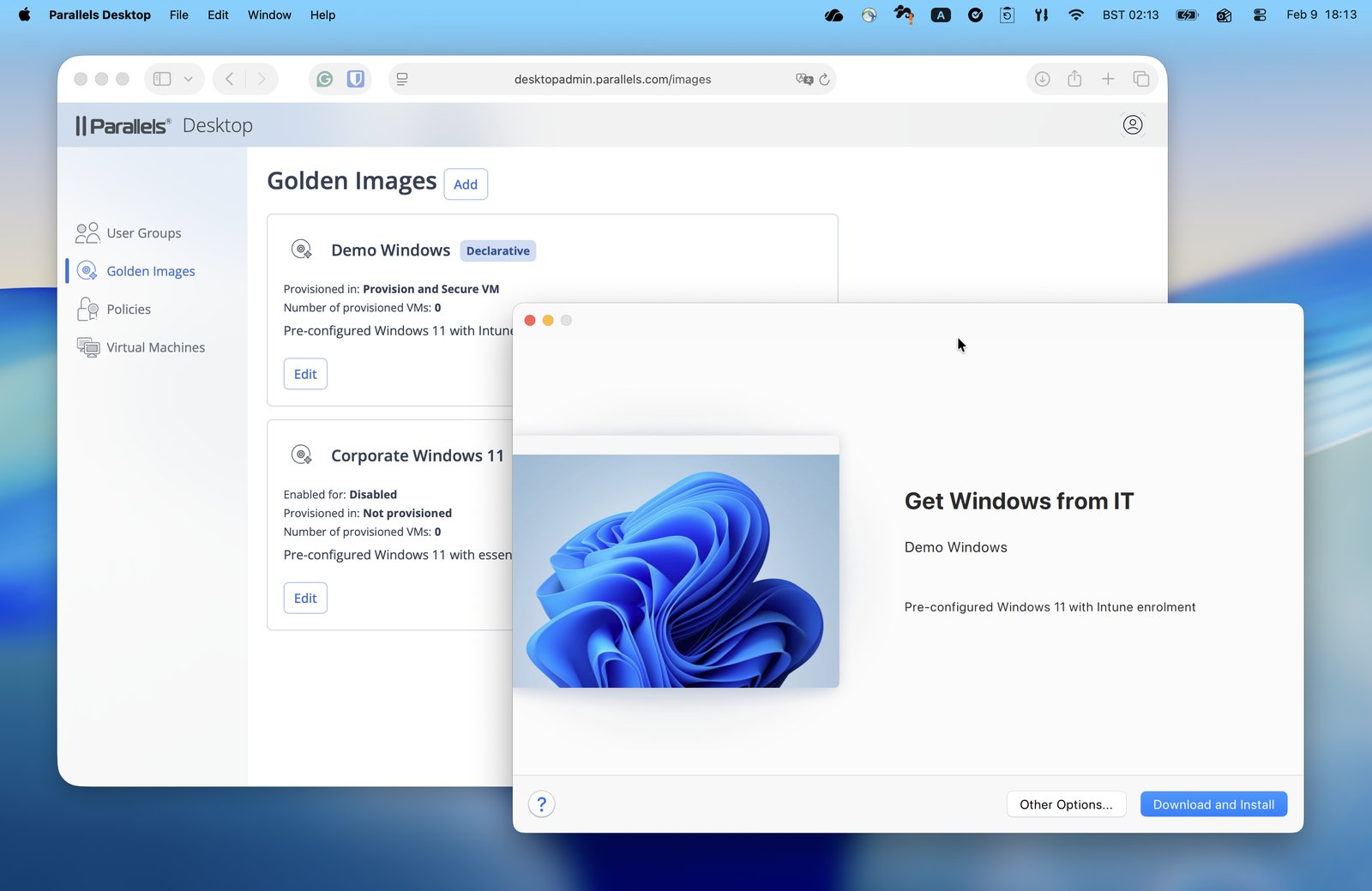Screen dimensions: 1372x891
Task: Open Control Center in menu bar
Action: tap(1260, 15)
